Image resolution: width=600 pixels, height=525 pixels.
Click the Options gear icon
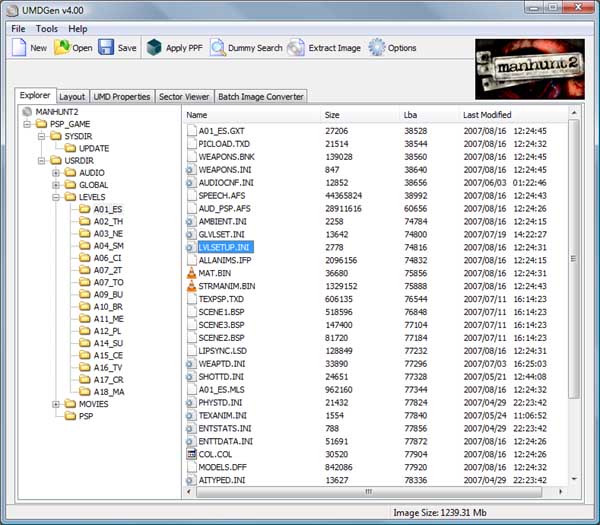377,47
